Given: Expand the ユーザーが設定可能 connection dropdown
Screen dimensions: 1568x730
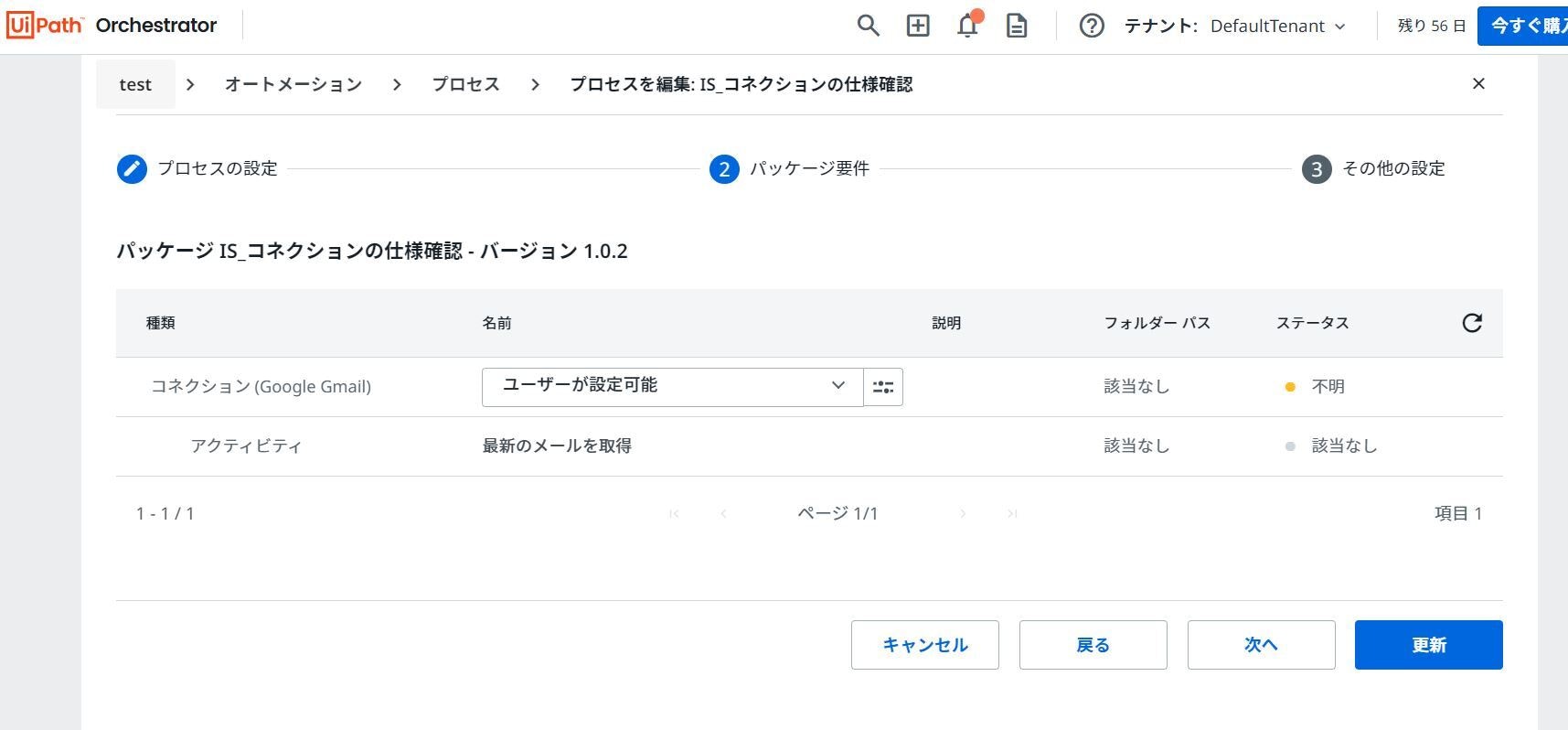Looking at the screenshot, I should 672,387.
